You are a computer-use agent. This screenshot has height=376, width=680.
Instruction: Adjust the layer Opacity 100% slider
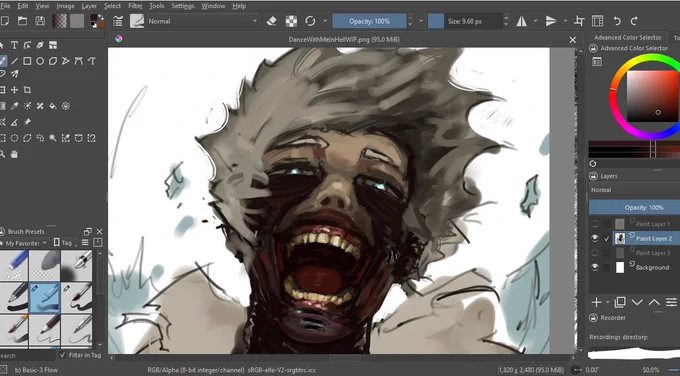point(634,207)
